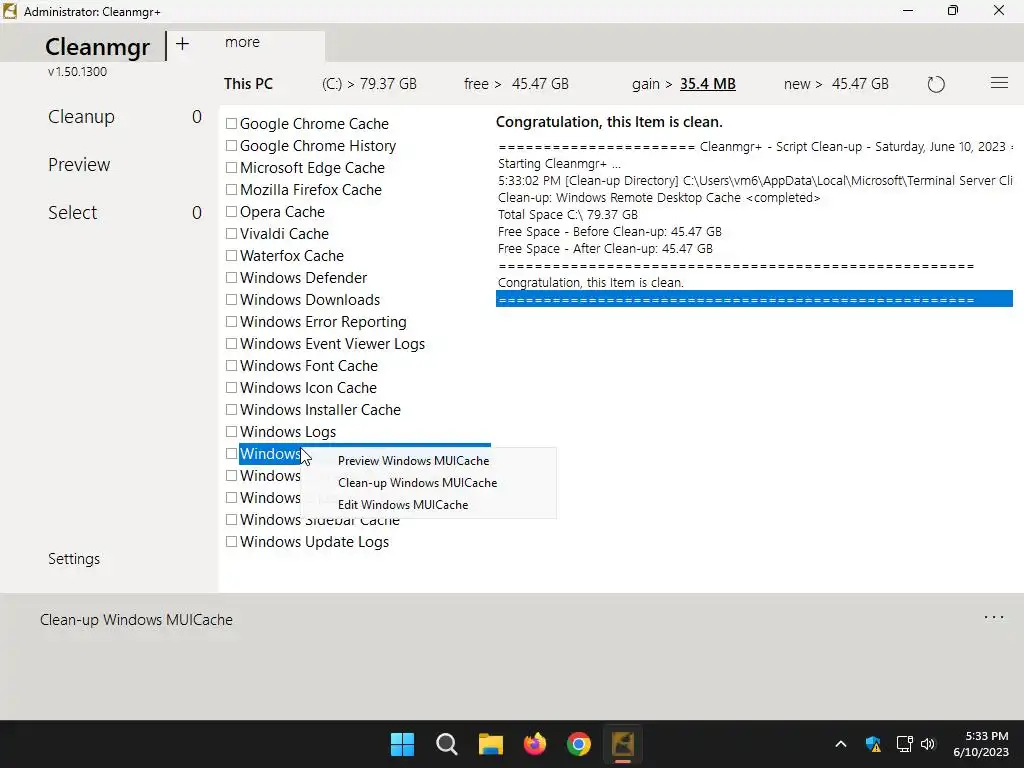Launch File Explorer from taskbar
1024x768 pixels.
(490, 744)
